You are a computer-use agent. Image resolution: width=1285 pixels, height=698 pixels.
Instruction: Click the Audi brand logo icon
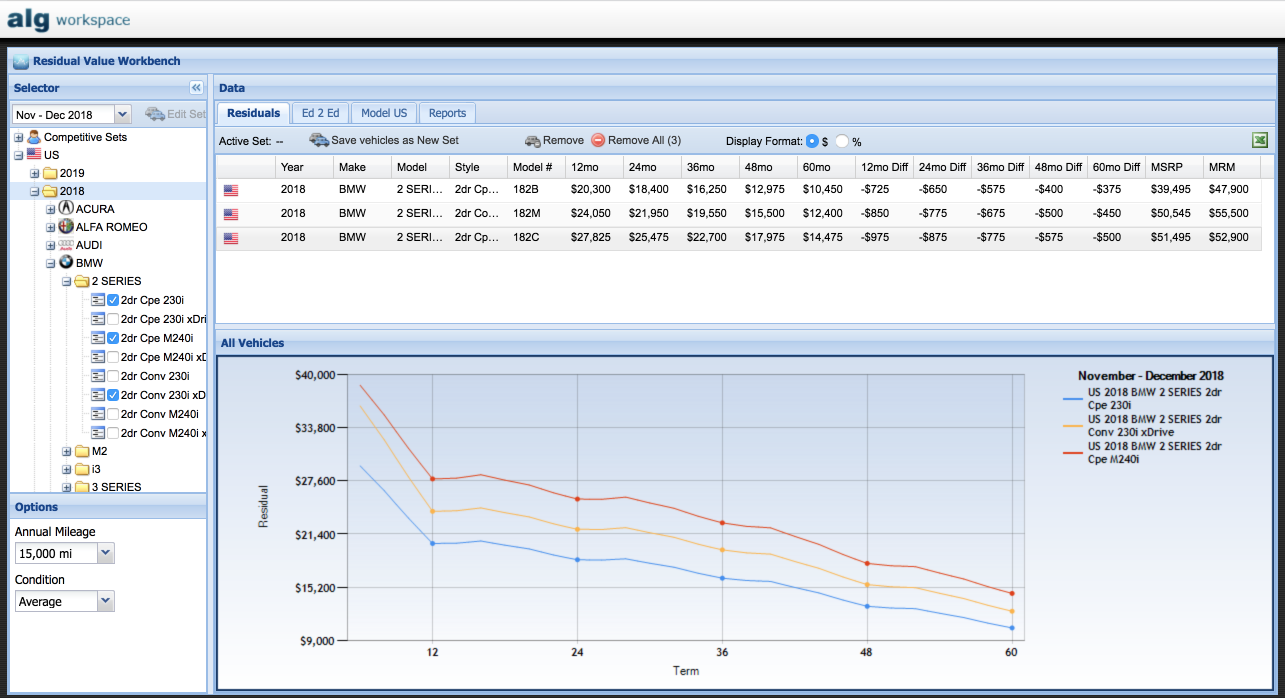pos(67,245)
